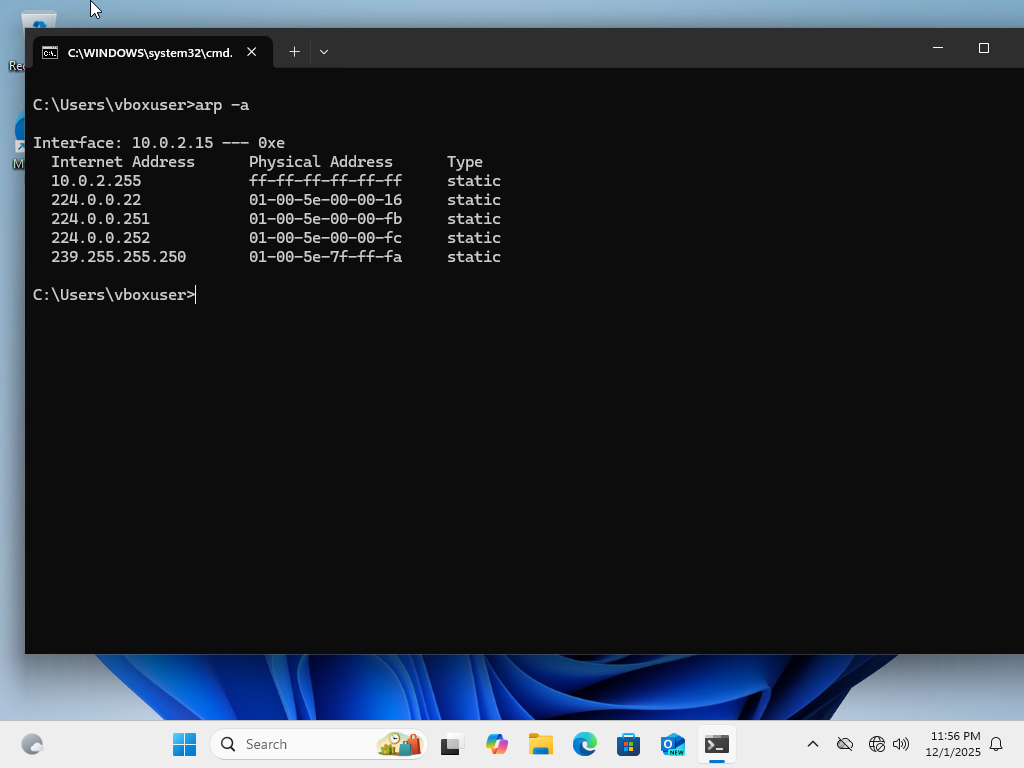Click the Start menu button
Viewport: 1024px width, 768px height.
184,744
